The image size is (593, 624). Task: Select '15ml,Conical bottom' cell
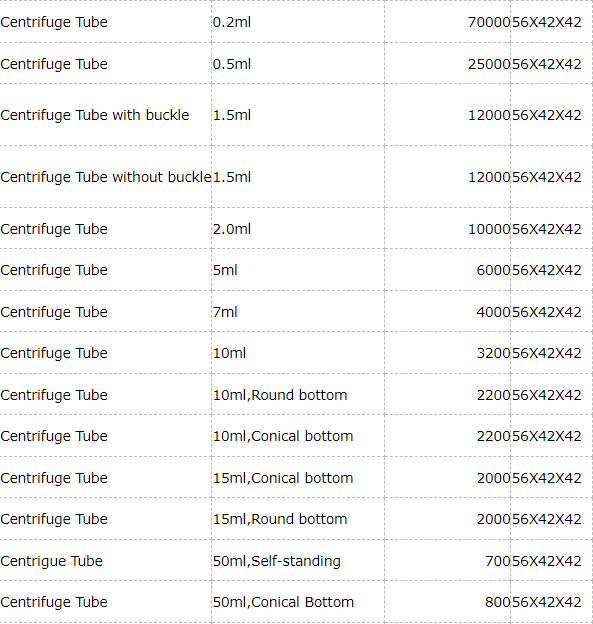click(x=298, y=478)
